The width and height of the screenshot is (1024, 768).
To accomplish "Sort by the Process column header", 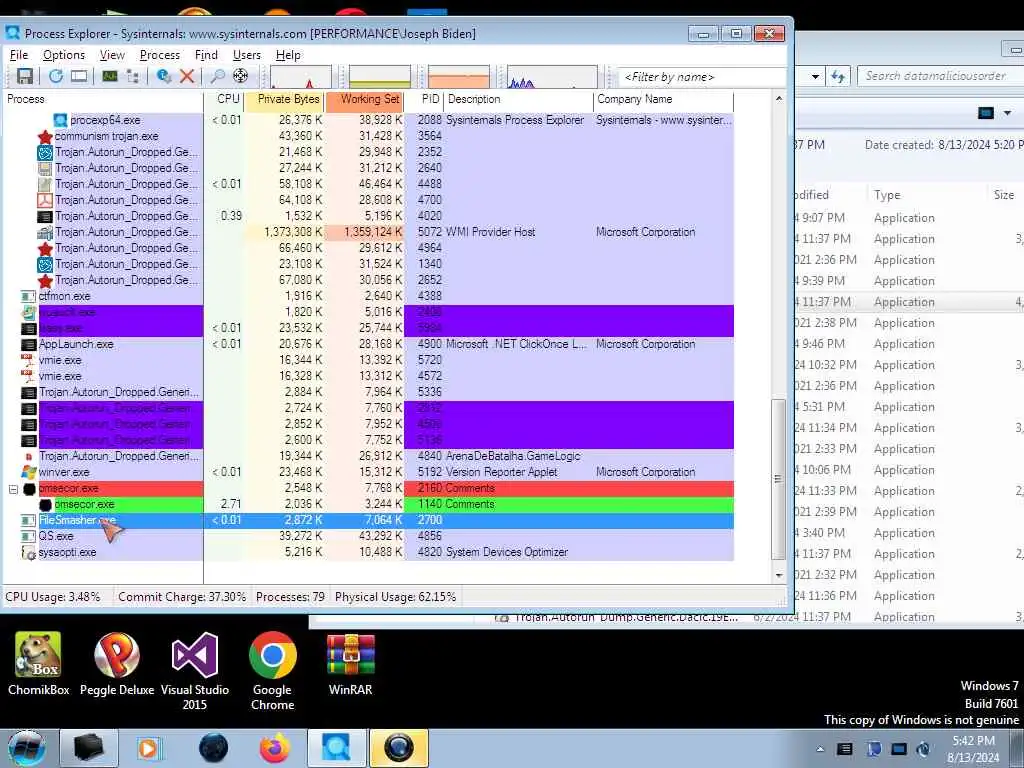I will click(104, 99).
